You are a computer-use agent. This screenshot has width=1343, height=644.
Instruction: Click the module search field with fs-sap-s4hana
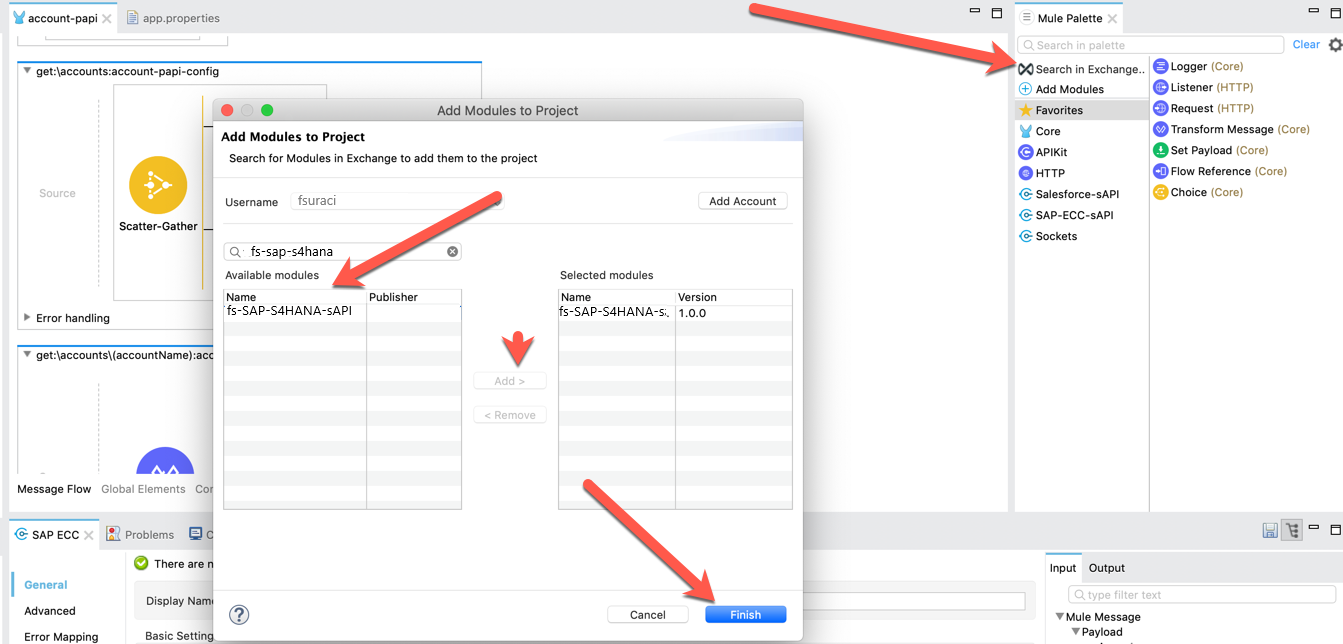point(343,252)
